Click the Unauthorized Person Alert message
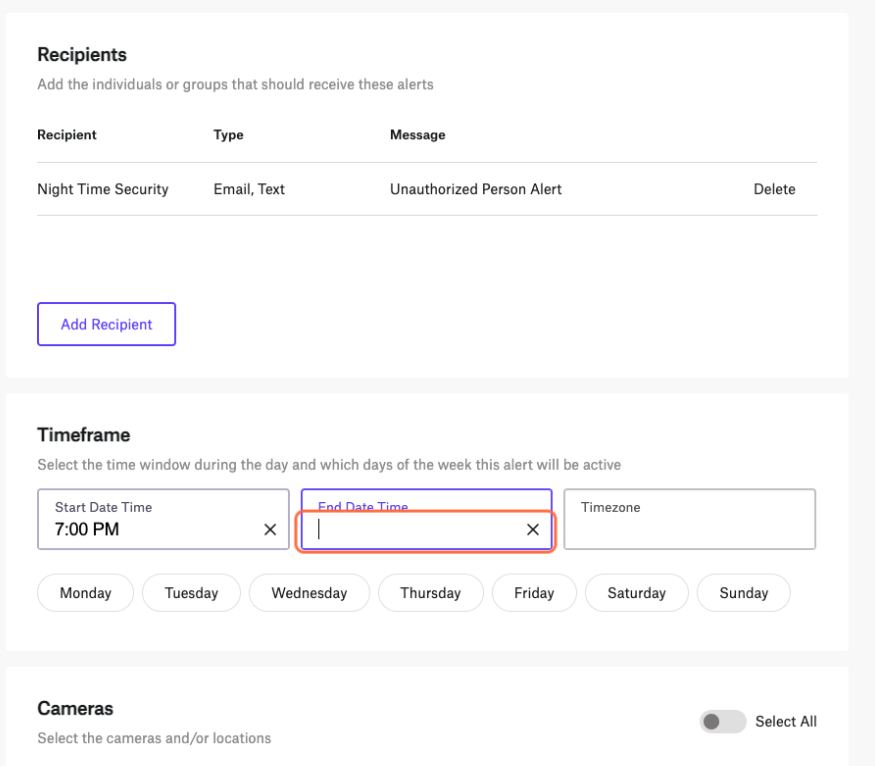 pyautogui.click(x=475, y=189)
